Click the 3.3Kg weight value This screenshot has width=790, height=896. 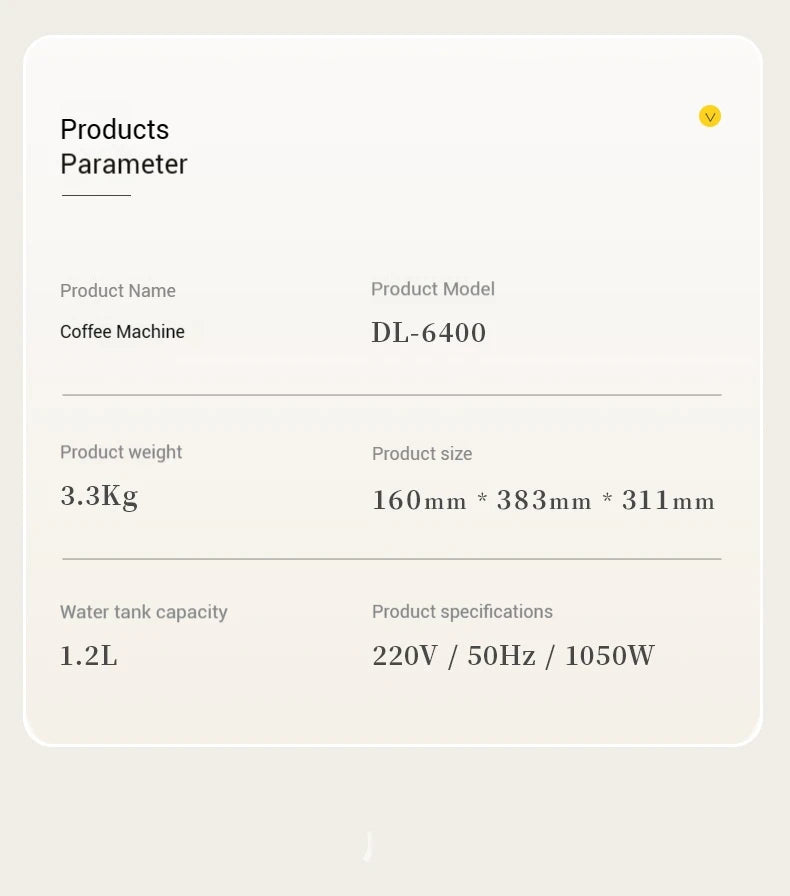pyautogui.click(x=99, y=496)
